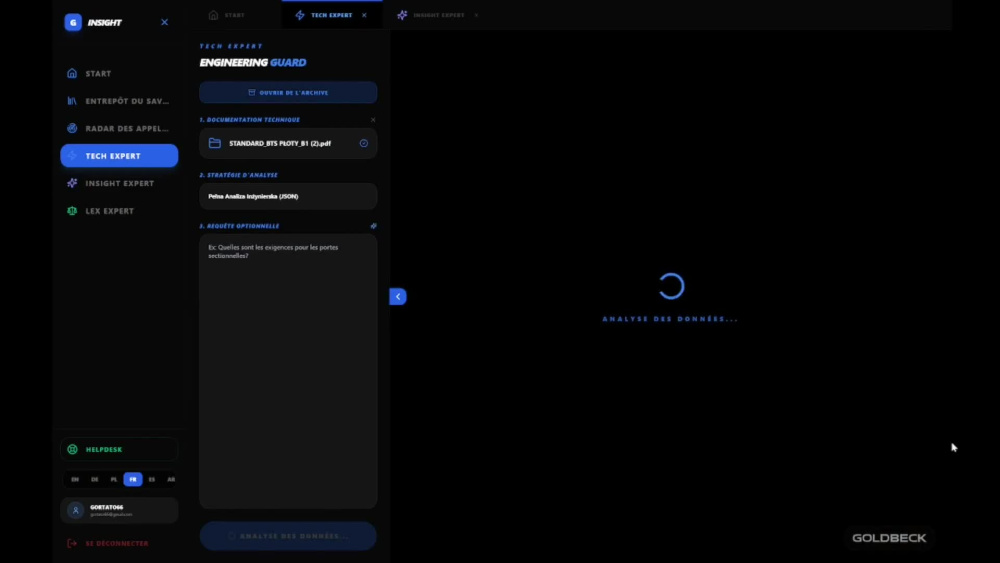Click Ouvrir de l'archive button
Image resolution: width=1000 pixels, height=563 pixels.
[x=288, y=92]
